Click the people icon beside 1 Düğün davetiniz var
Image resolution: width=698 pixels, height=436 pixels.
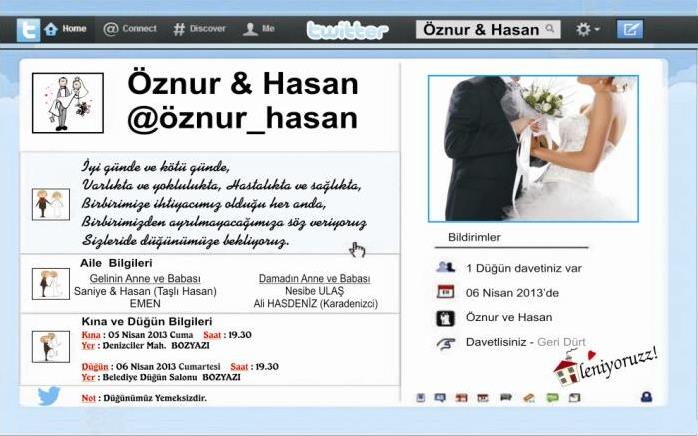[x=445, y=267]
